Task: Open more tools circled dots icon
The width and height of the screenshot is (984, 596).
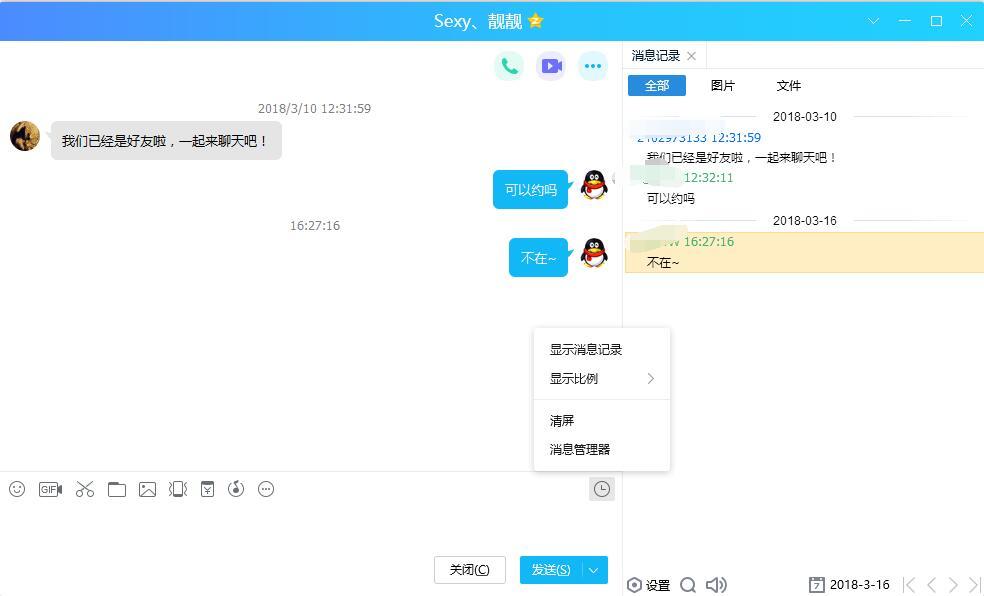Action: (x=266, y=489)
